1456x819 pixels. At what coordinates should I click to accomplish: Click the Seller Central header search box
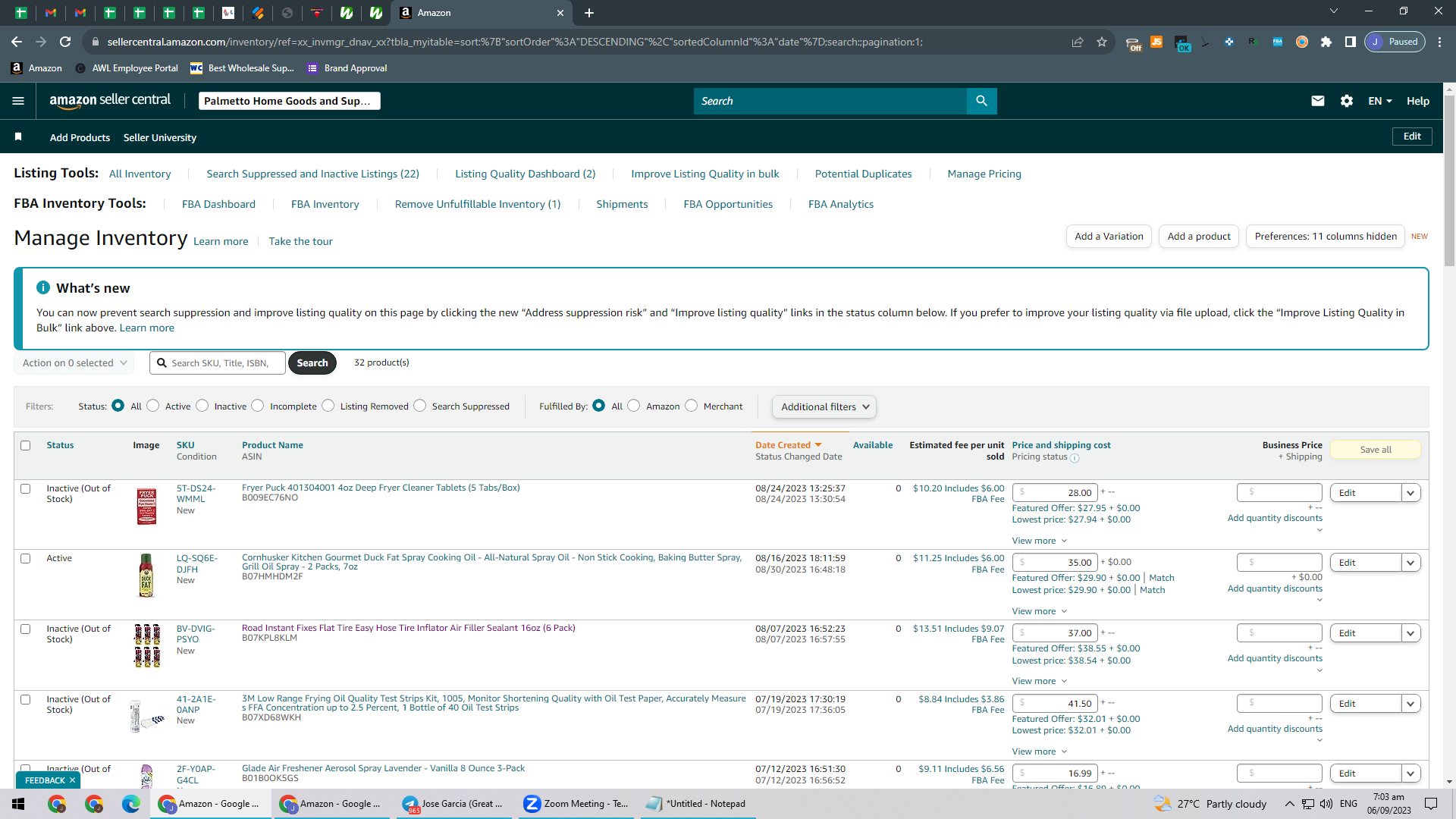(x=830, y=101)
